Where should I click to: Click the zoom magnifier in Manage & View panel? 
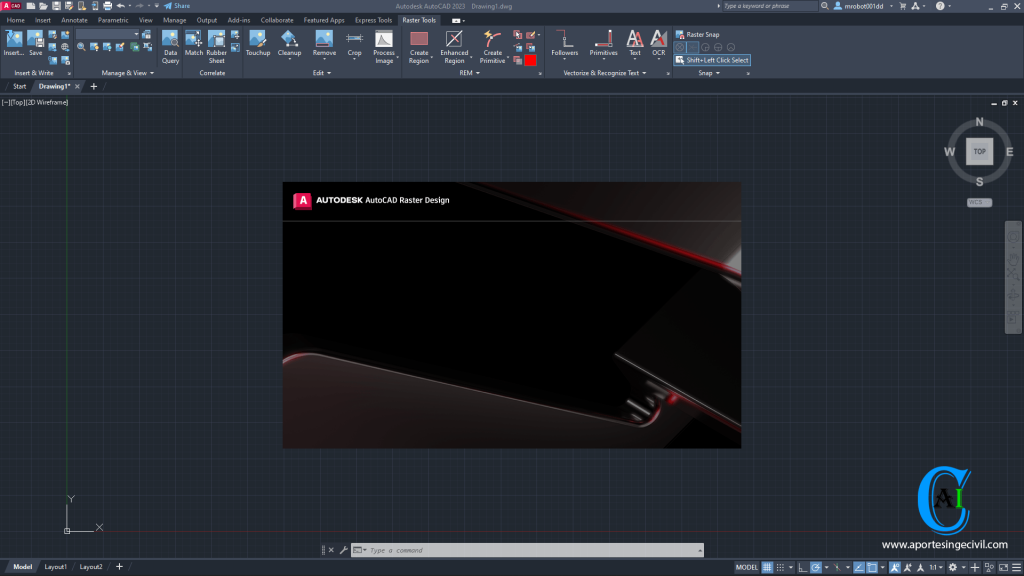(x=81, y=47)
